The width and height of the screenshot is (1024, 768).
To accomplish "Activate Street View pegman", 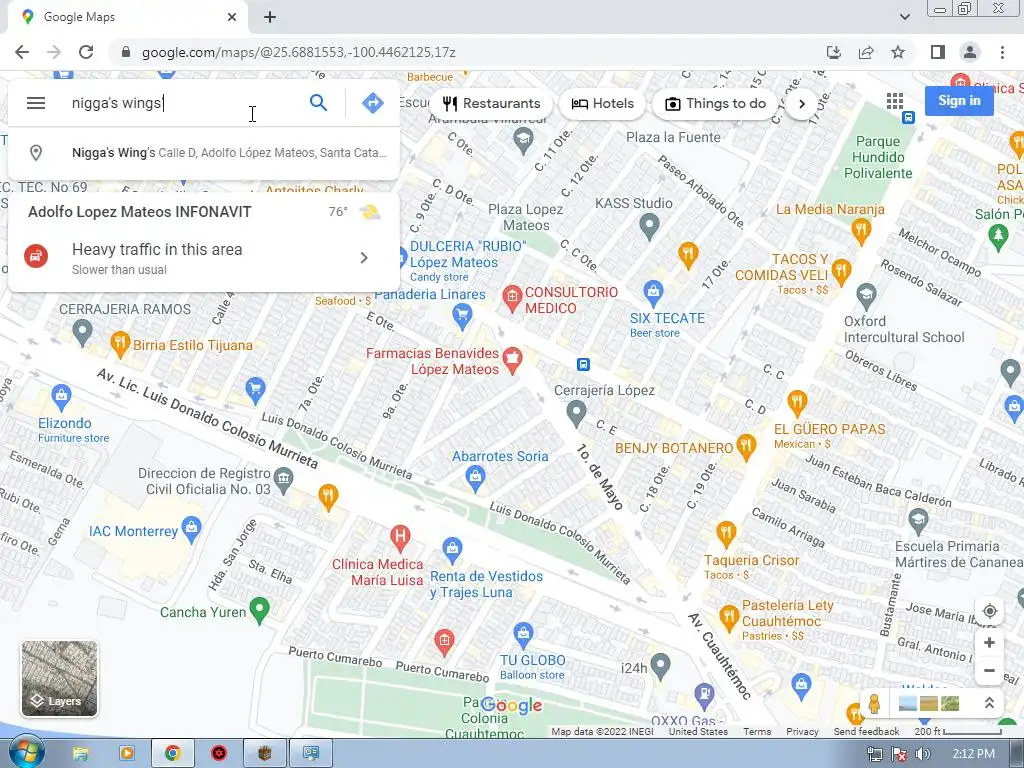I will point(874,704).
